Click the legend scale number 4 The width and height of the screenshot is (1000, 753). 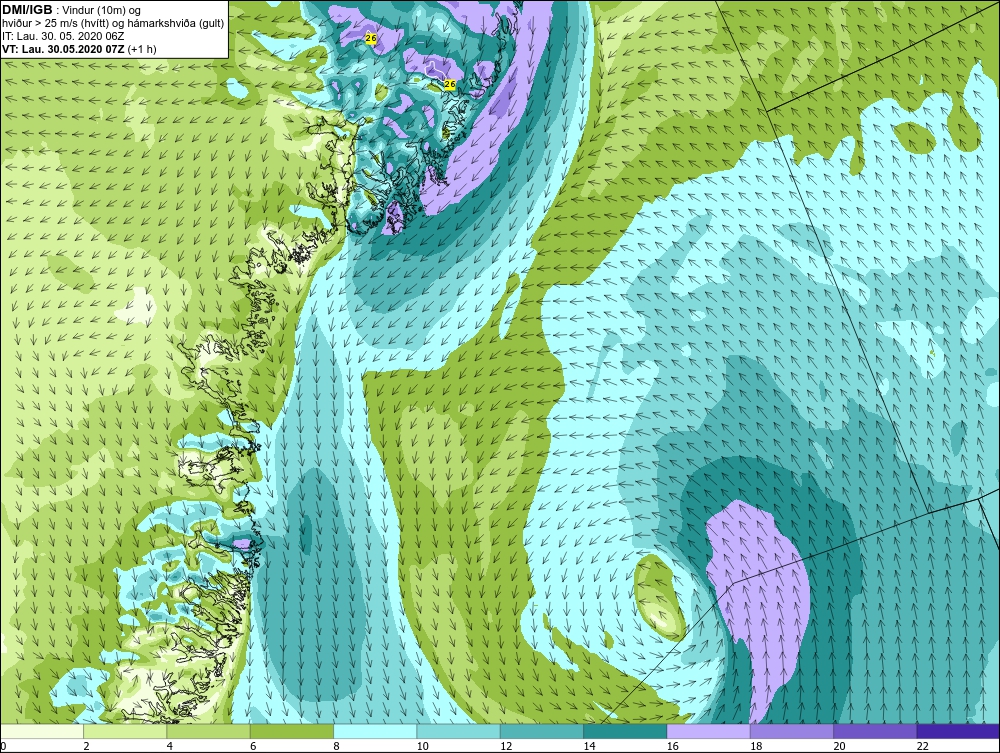click(x=170, y=746)
